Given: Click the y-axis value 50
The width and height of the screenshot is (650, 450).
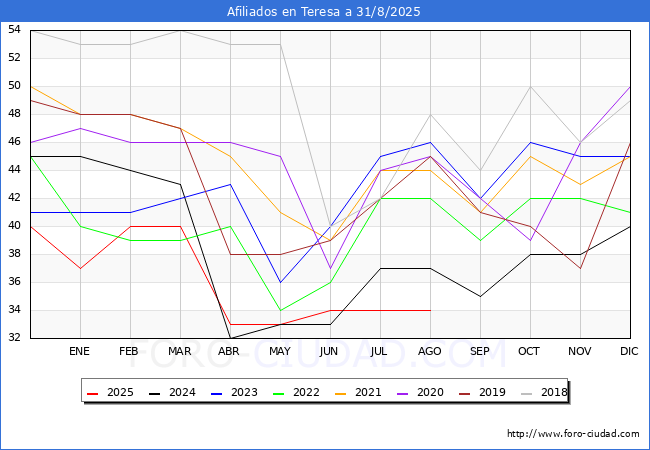Looking at the screenshot, I should click(x=15, y=86).
